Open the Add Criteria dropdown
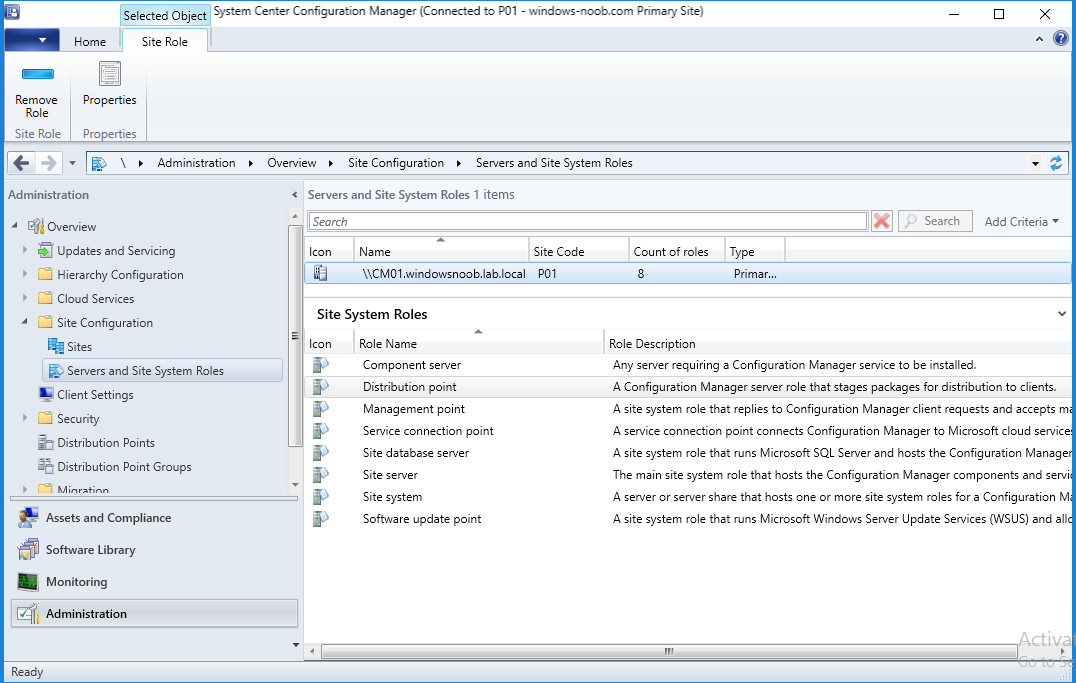1076x683 pixels. [1021, 222]
